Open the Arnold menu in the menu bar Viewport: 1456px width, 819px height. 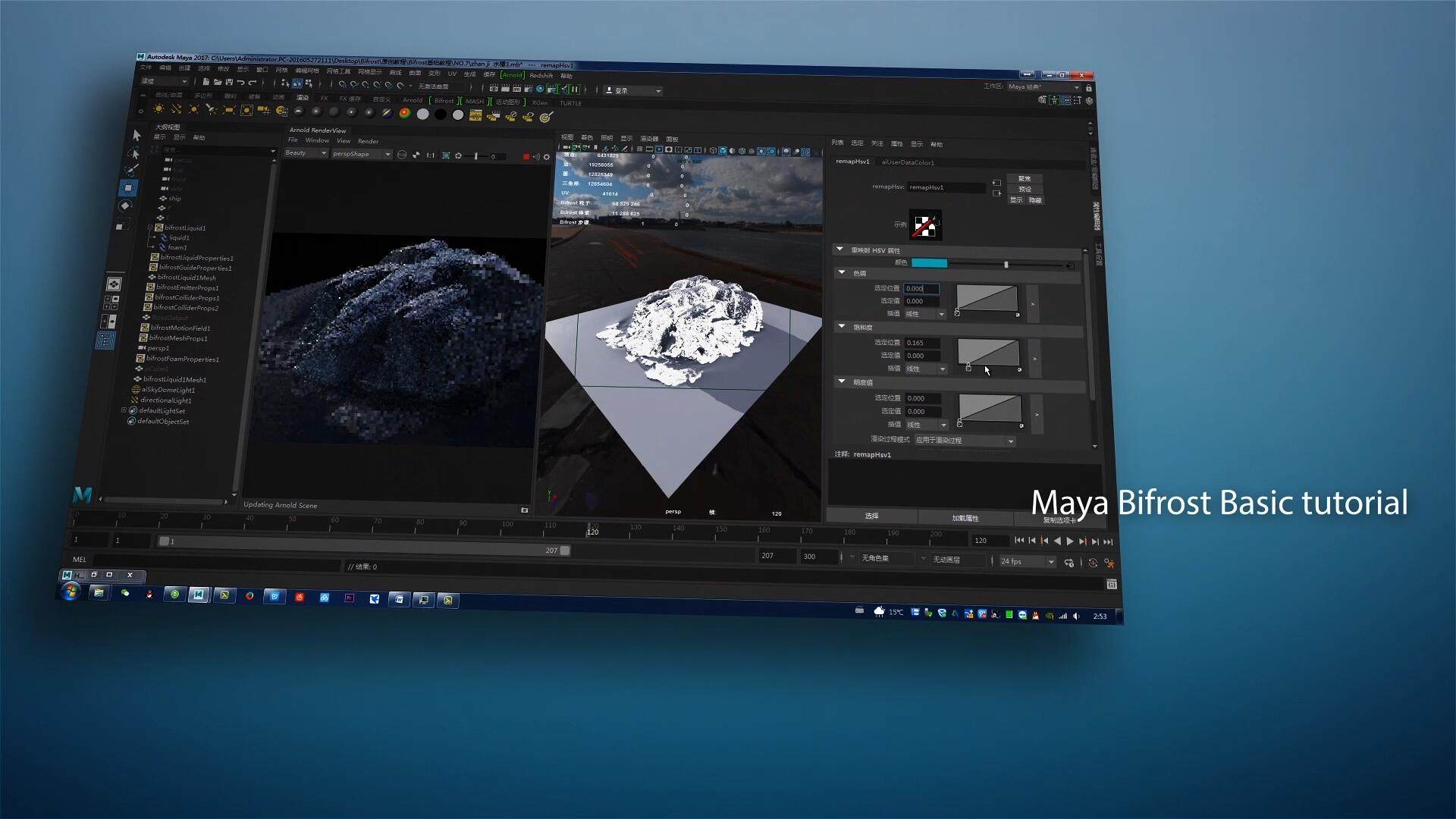tap(513, 74)
